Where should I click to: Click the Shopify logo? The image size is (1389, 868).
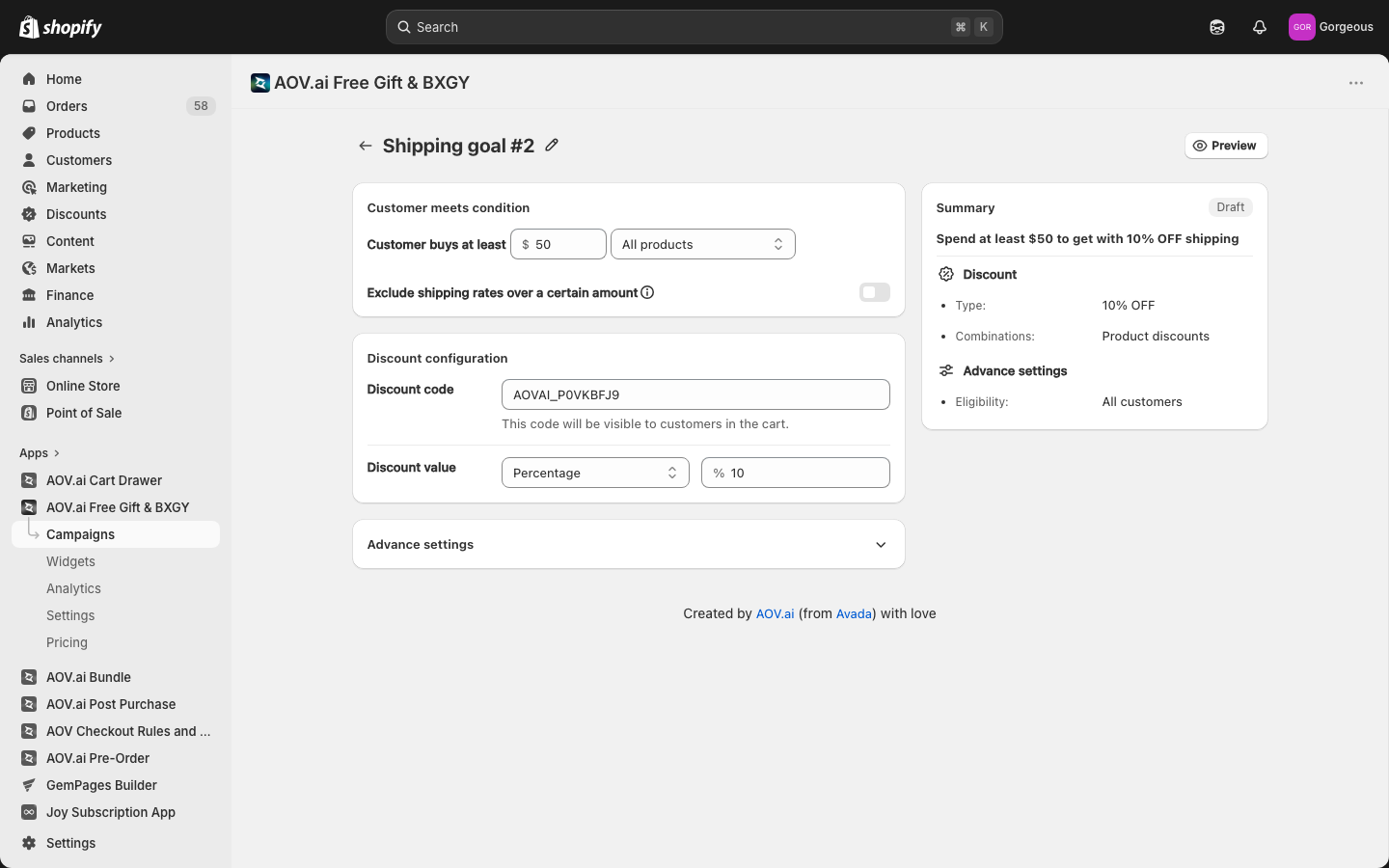point(61,27)
